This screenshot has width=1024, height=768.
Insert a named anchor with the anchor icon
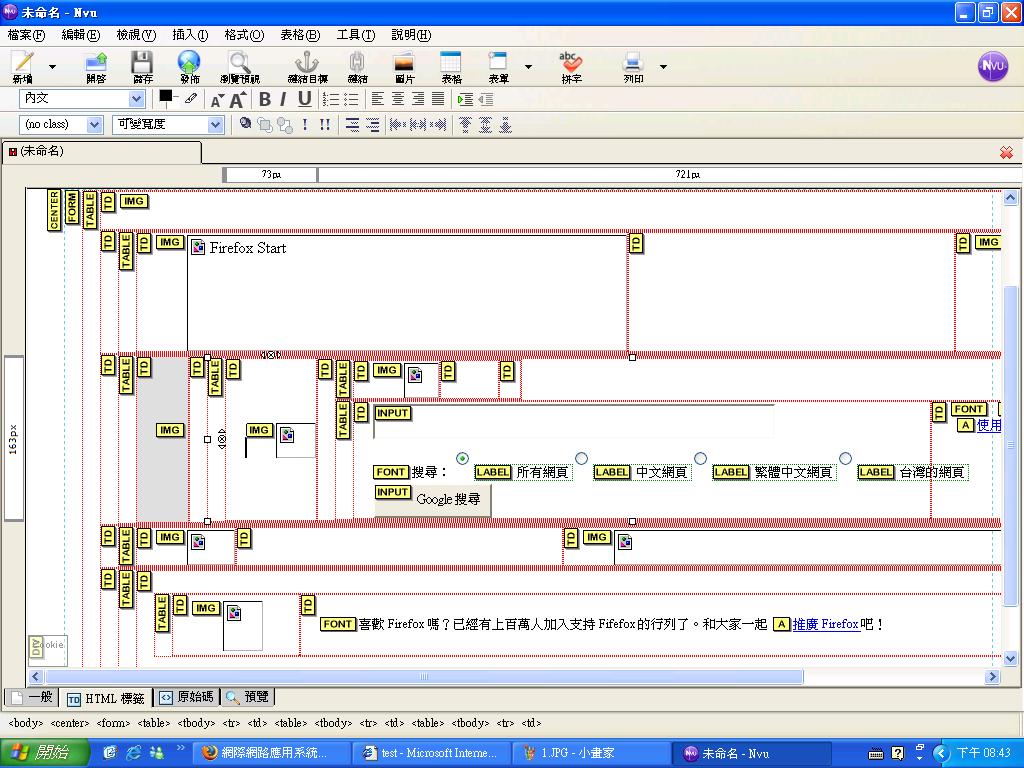[308, 67]
